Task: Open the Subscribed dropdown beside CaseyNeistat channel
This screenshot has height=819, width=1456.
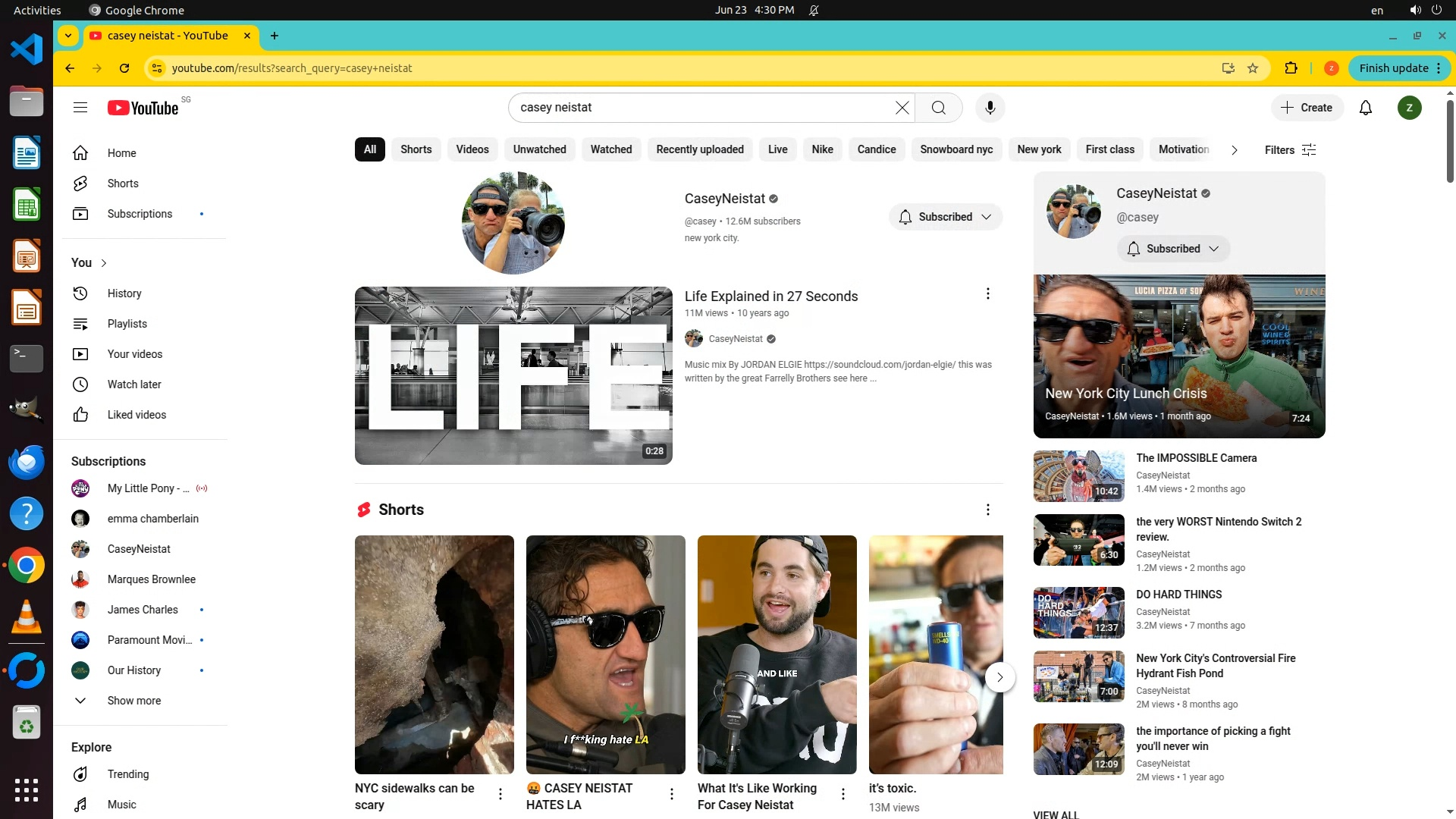Action: [x=945, y=217]
